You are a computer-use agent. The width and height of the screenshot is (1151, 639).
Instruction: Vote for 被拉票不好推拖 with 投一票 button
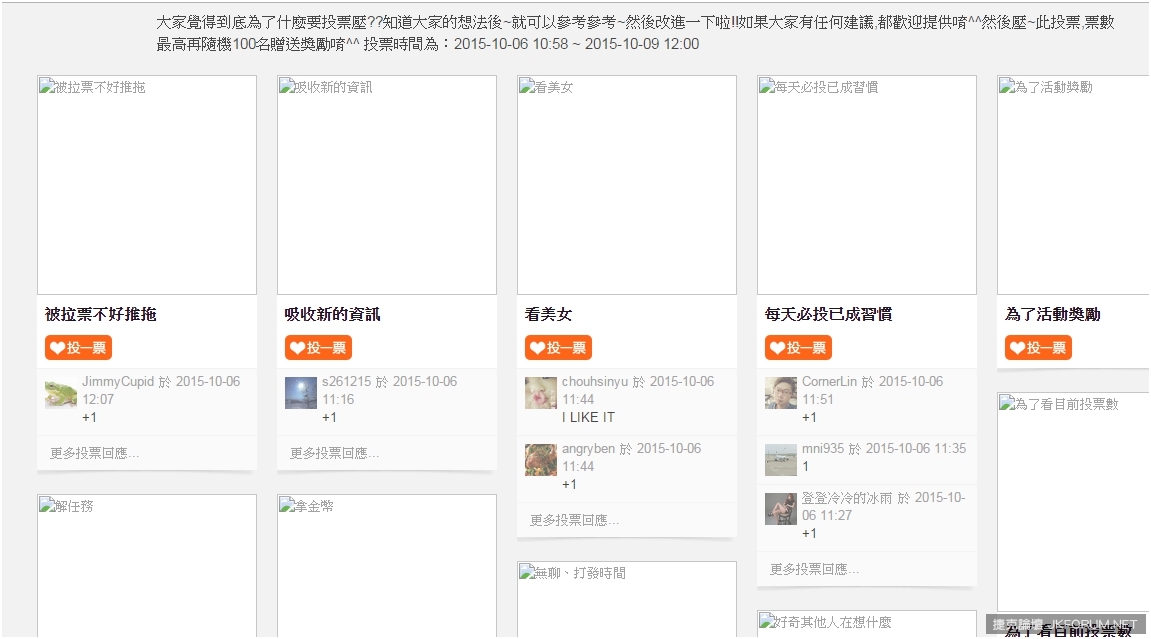[x=78, y=348]
